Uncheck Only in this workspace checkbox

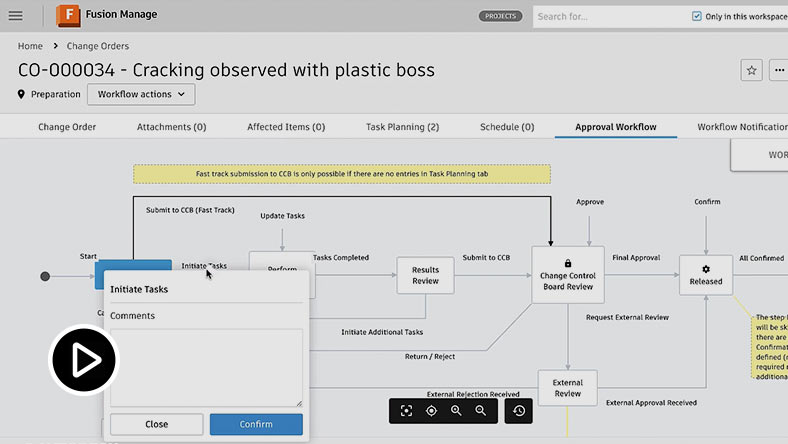click(x=697, y=17)
